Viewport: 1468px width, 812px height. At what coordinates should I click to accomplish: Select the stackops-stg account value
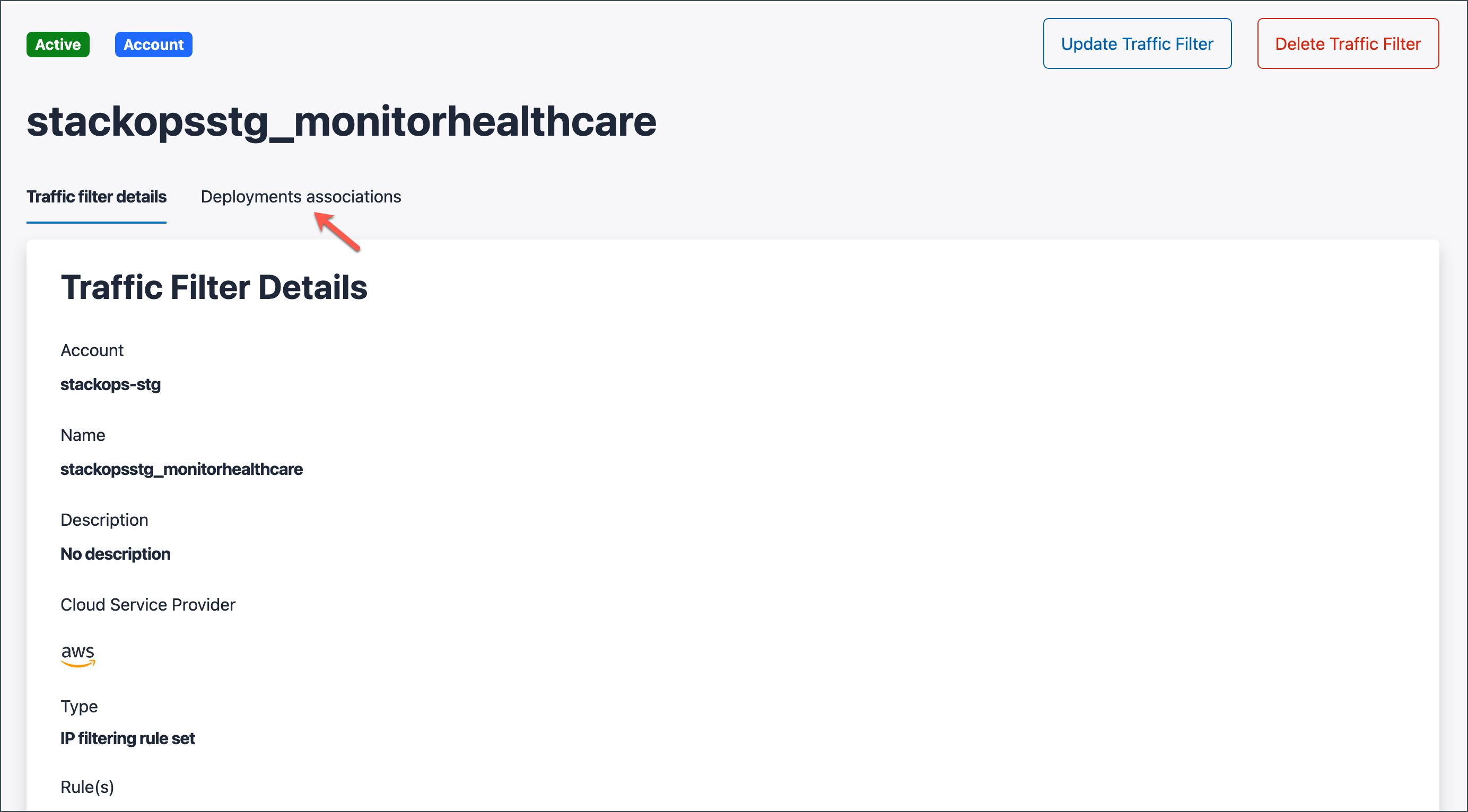coord(110,384)
